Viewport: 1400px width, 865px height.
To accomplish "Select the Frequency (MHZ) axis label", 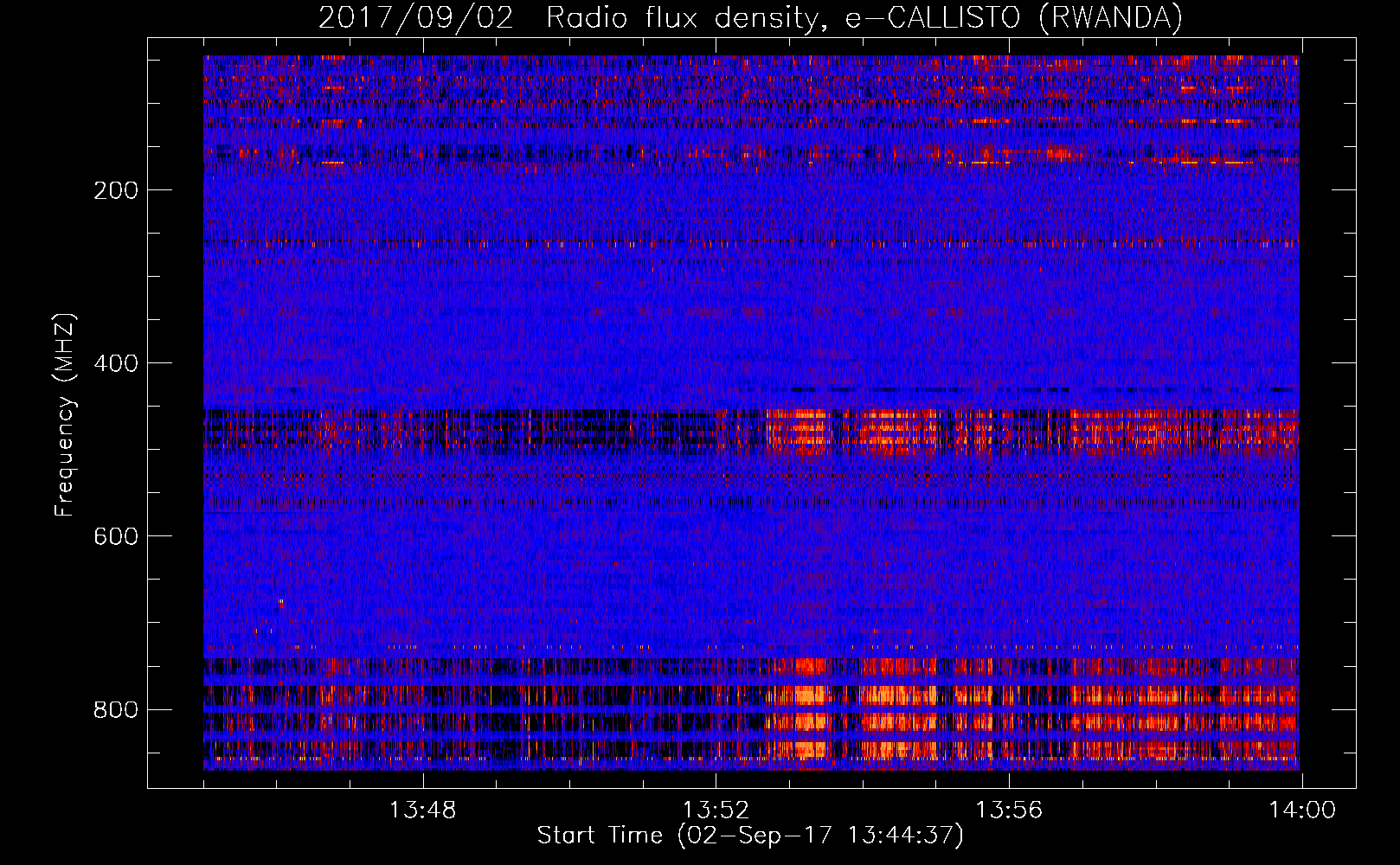I will click(65, 415).
